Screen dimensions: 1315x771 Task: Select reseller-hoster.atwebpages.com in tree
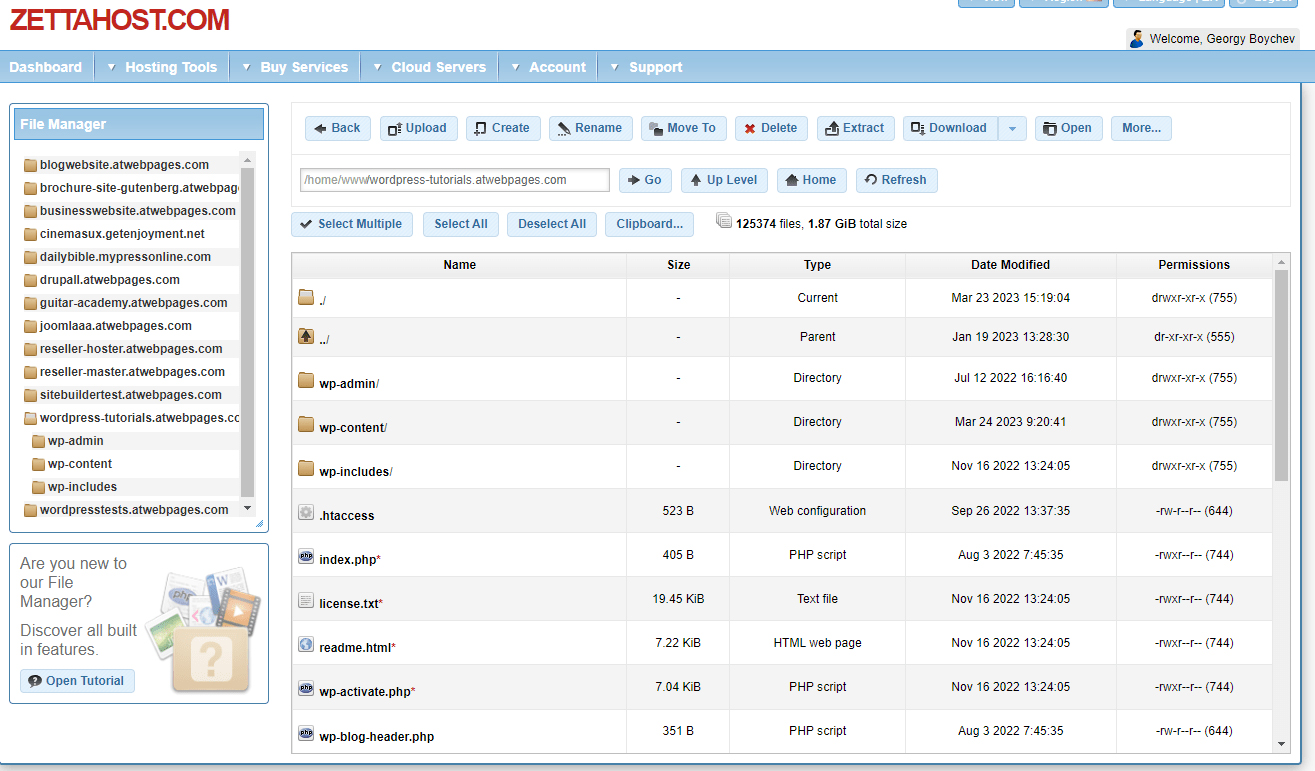(x=131, y=349)
